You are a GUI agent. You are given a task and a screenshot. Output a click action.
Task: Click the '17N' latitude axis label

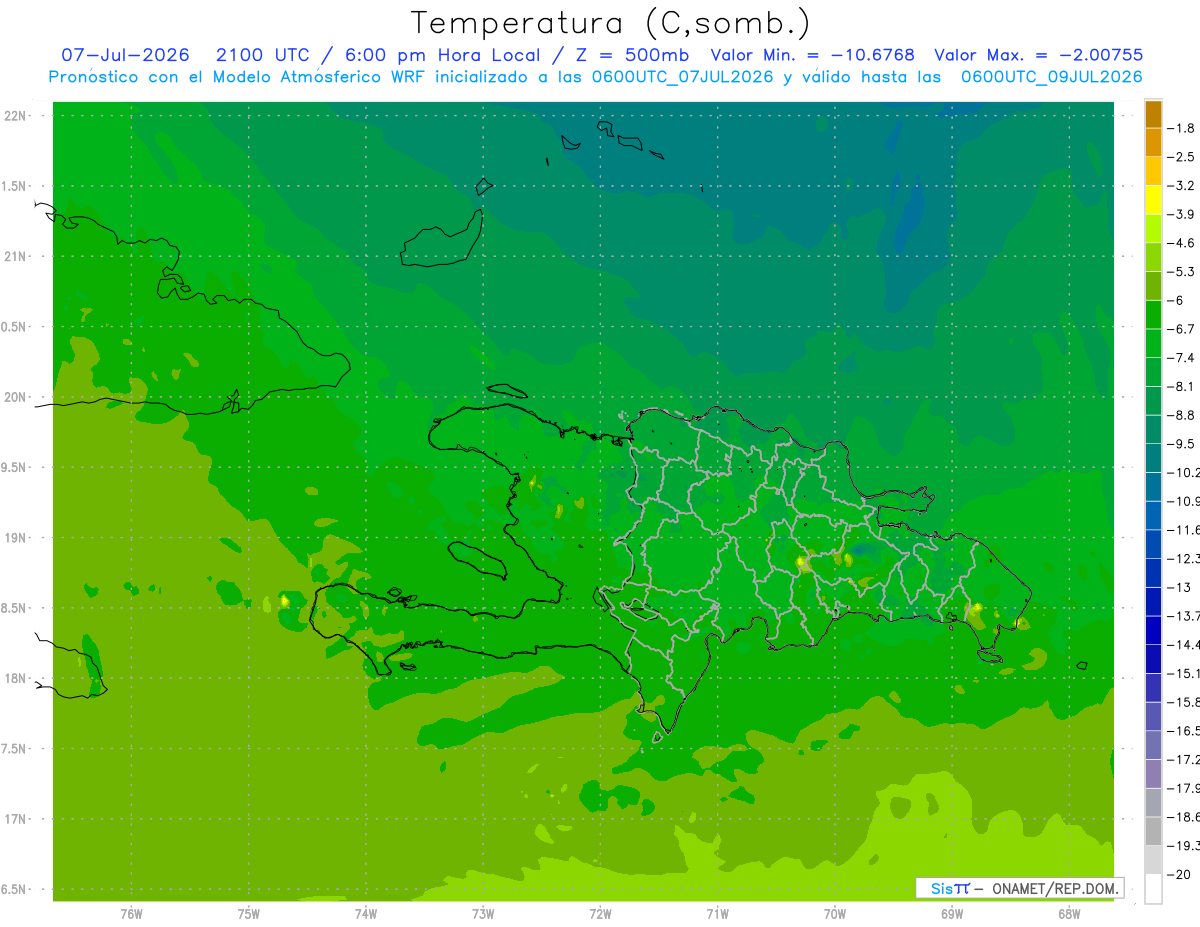click(x=15, y=820)
